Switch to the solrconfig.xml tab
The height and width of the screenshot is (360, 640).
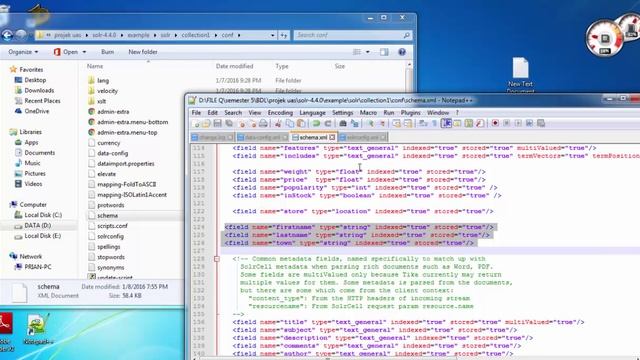362,138
